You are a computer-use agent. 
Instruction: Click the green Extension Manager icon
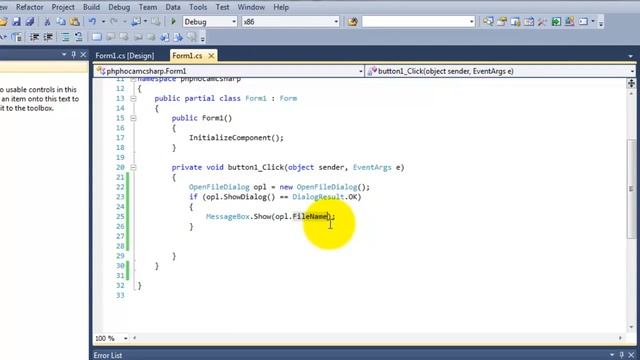pos(556,22)
